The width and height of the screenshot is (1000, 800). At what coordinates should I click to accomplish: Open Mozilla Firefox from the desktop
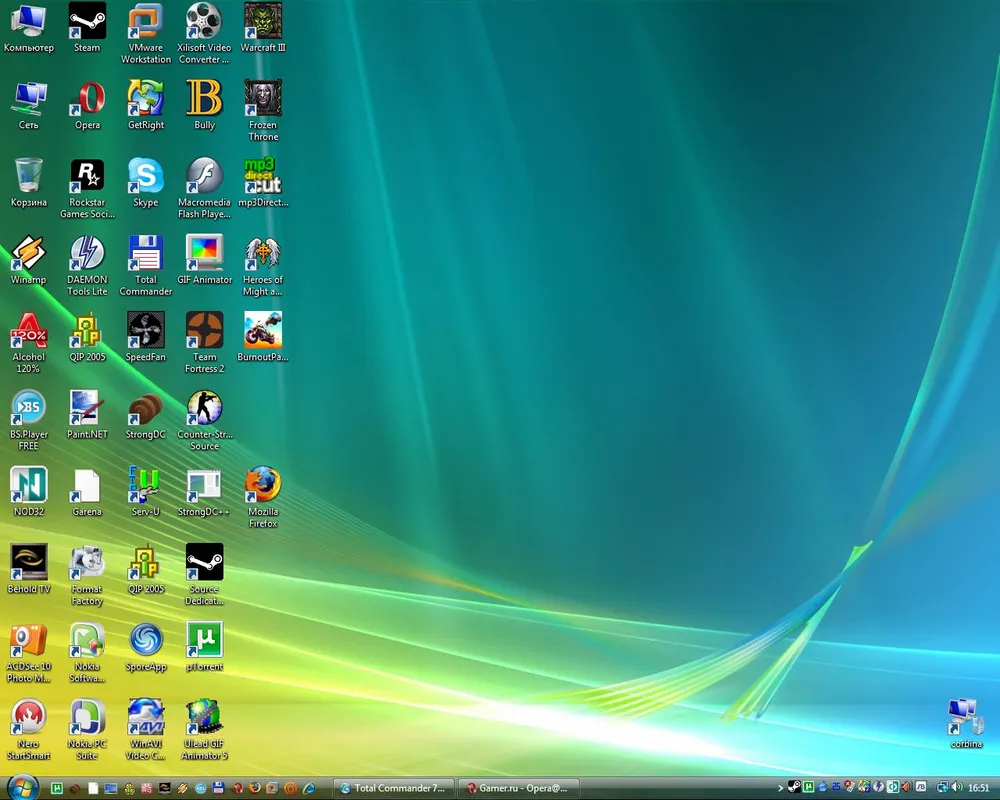pos(263,486)
